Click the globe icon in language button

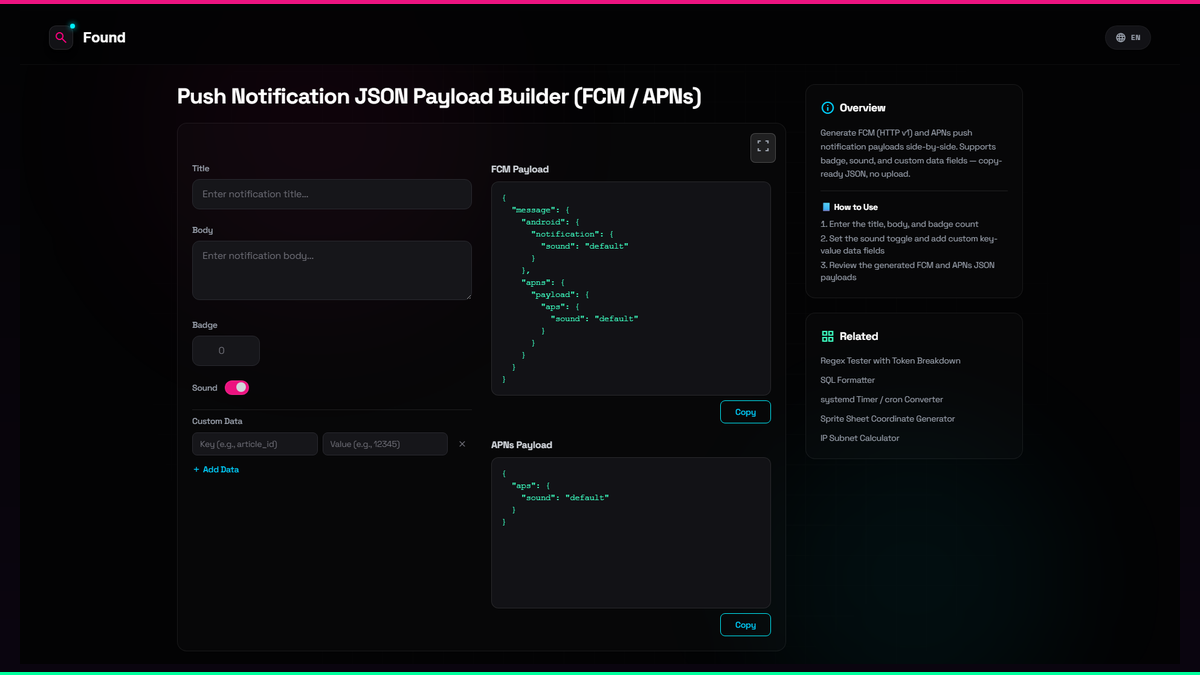[x=1121, y=37]
